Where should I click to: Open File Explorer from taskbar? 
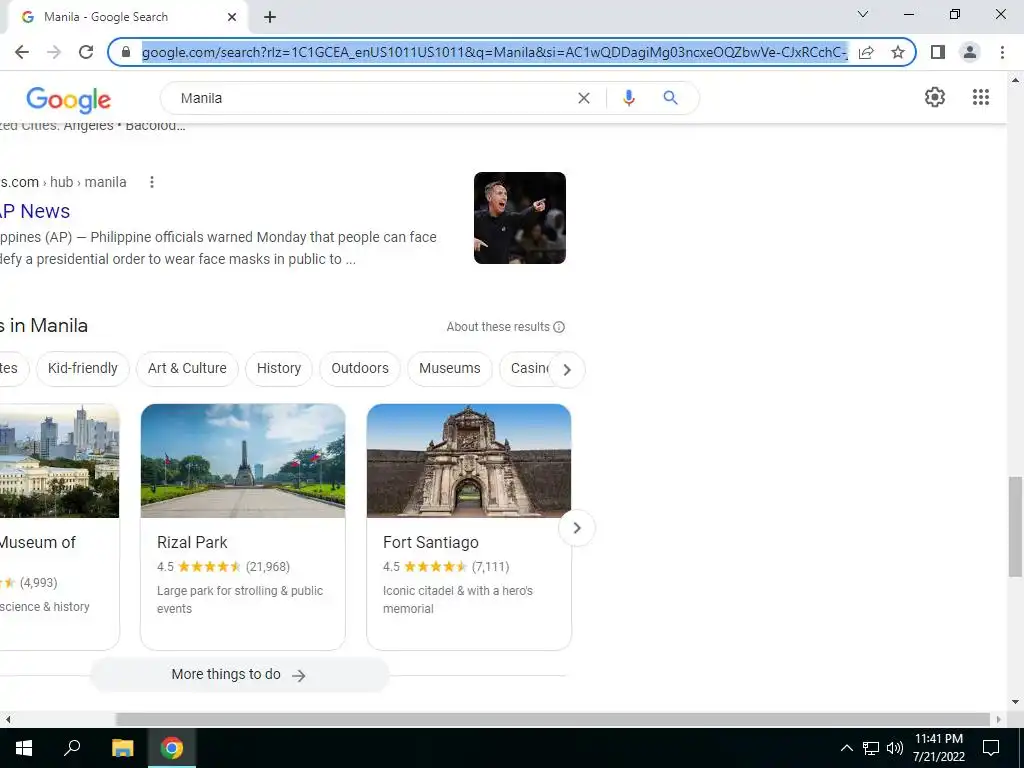pyautogui.click(x=122, y=748)
